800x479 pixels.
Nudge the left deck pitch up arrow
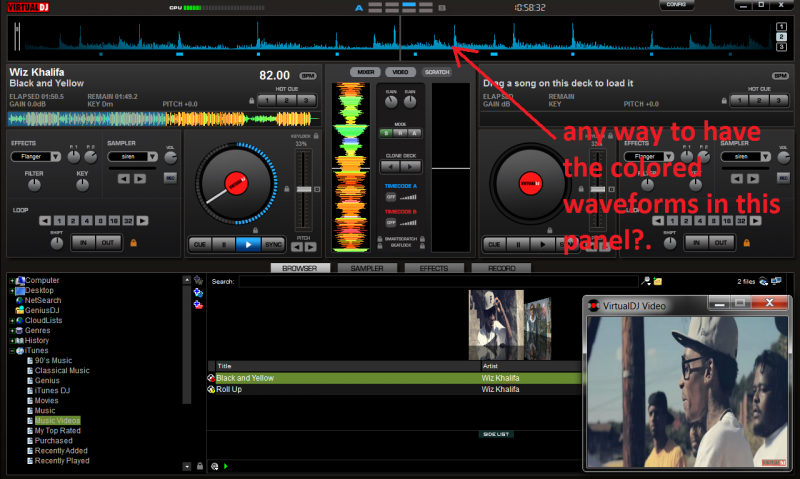pos(310,247)
